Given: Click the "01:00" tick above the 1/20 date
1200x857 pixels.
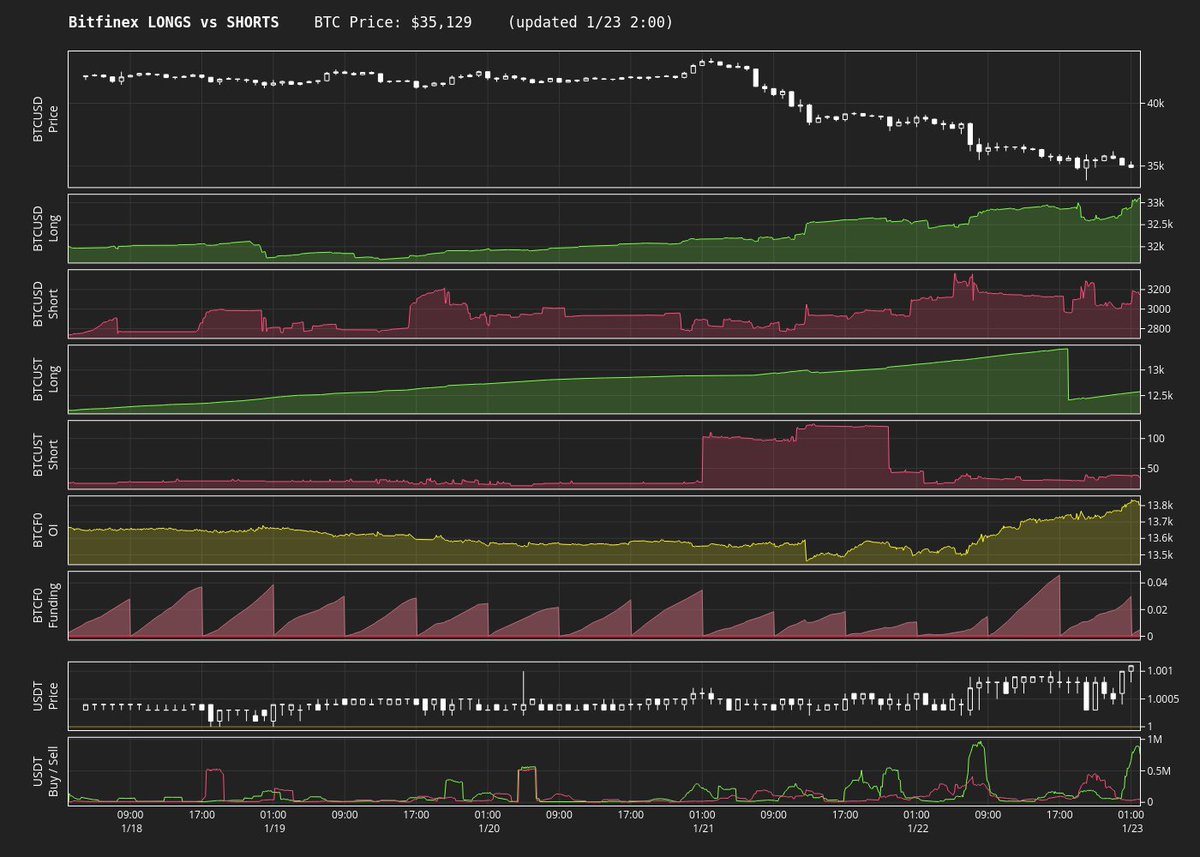Looking at the screenshot, I should 488,815.
